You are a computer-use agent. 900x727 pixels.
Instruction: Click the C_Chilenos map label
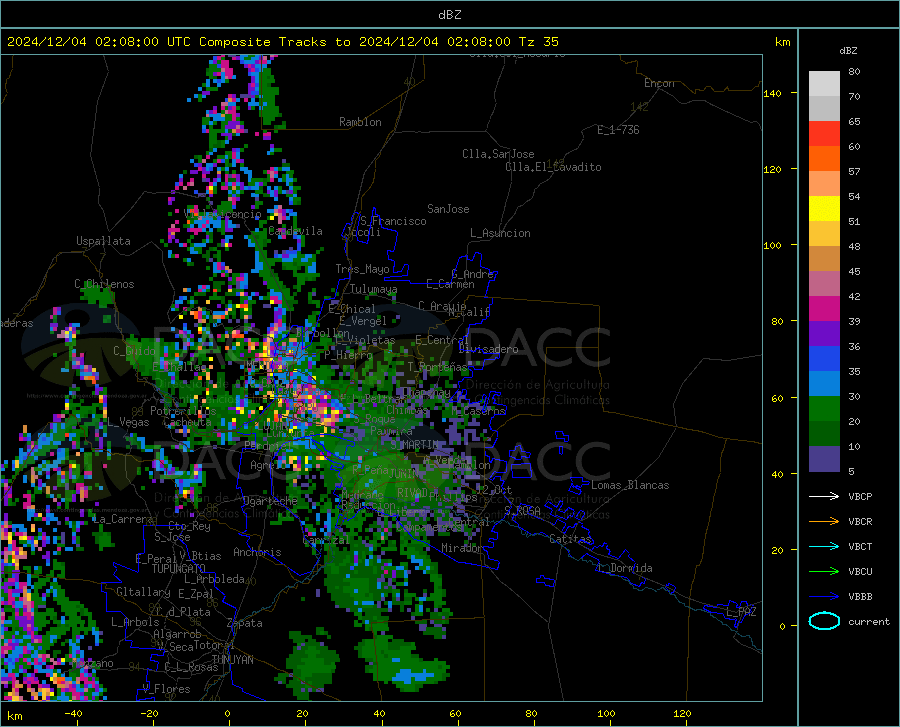[104, 284]
